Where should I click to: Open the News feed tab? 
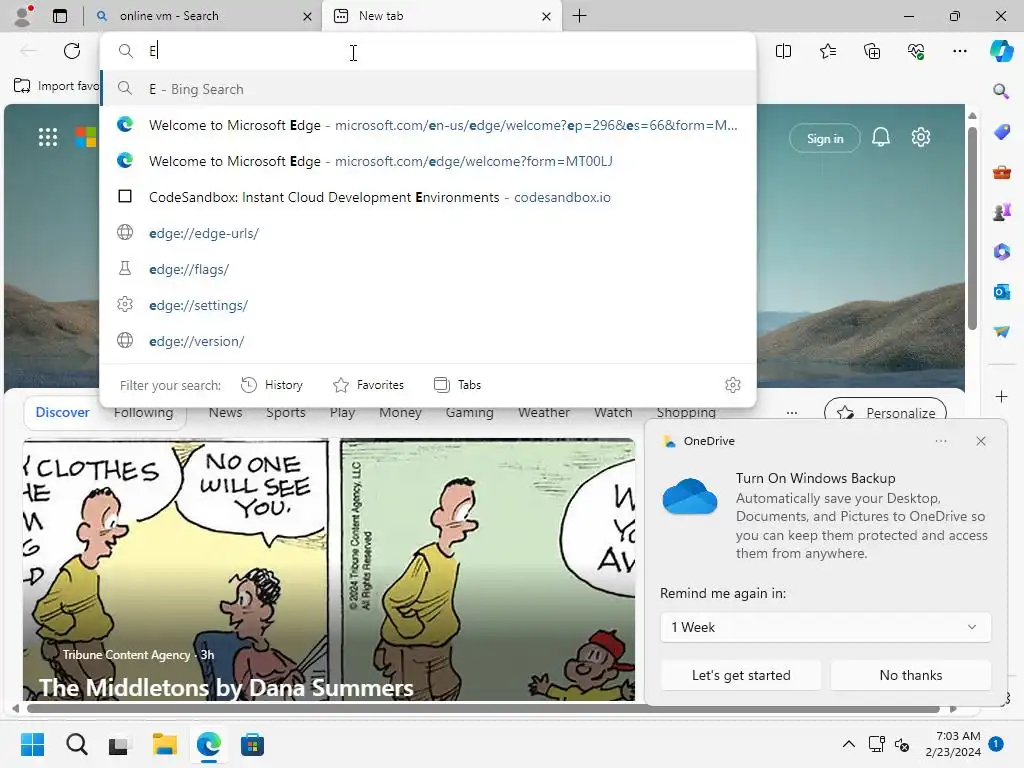pyautogui.click(x=225, y=413)
